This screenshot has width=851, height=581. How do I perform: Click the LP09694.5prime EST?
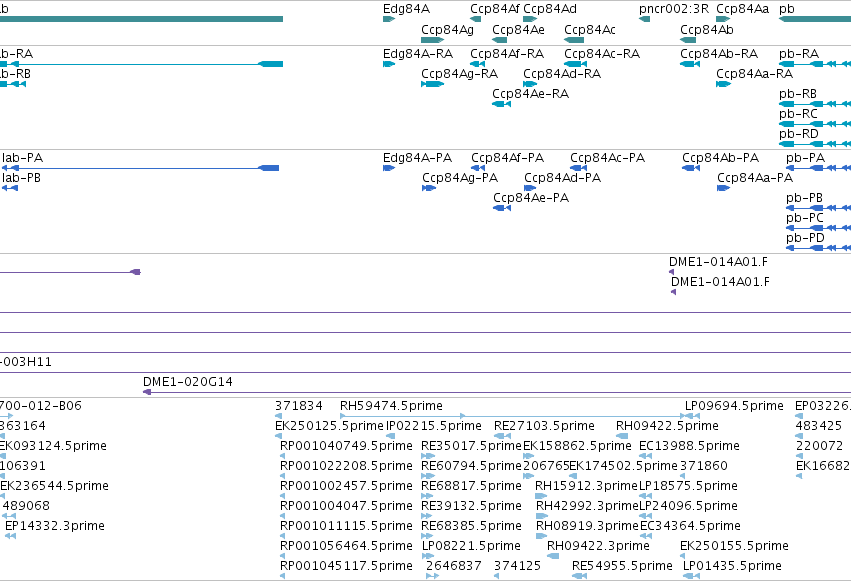692,416
